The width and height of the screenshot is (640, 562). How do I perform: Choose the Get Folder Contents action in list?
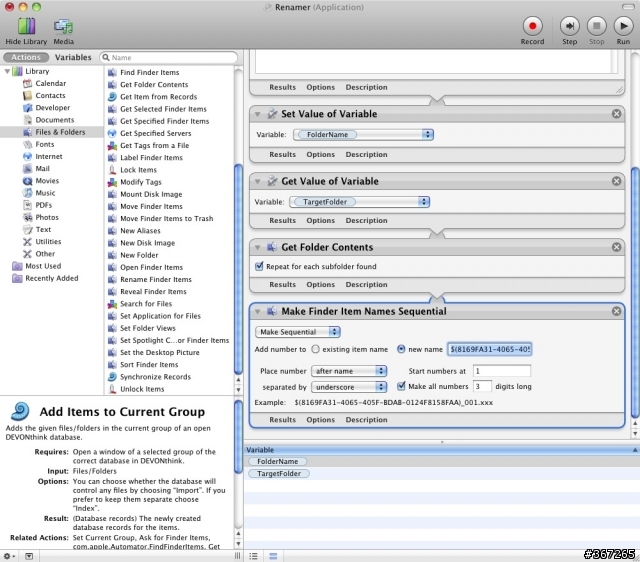click(154, 84)
